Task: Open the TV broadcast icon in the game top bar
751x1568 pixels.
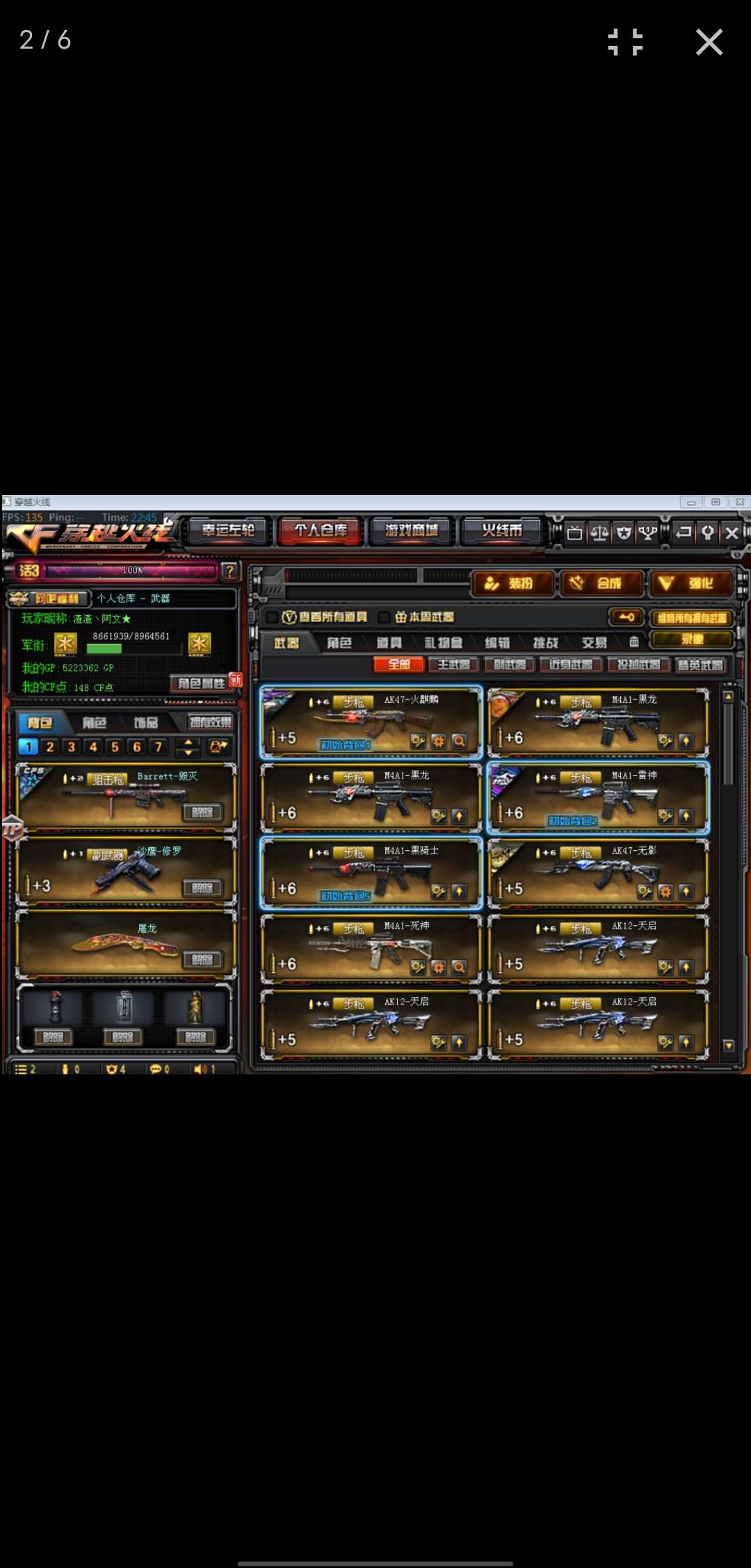Action: [574, 533]
